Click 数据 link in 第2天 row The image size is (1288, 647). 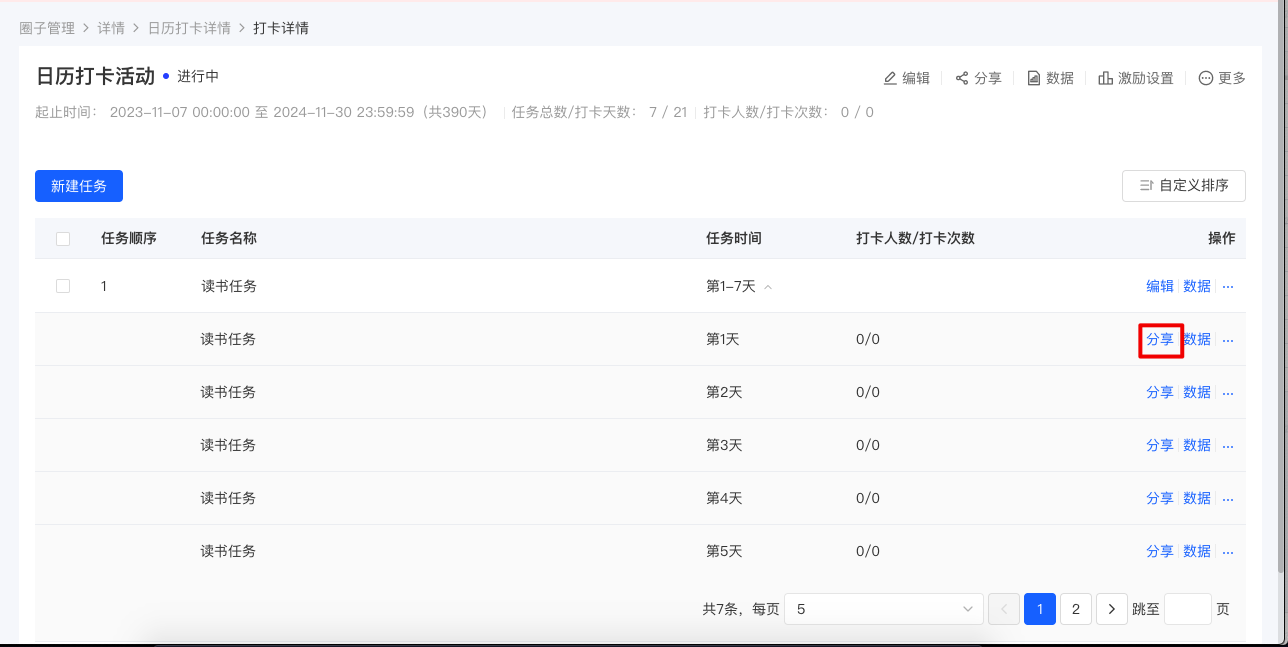(1197, 393)
